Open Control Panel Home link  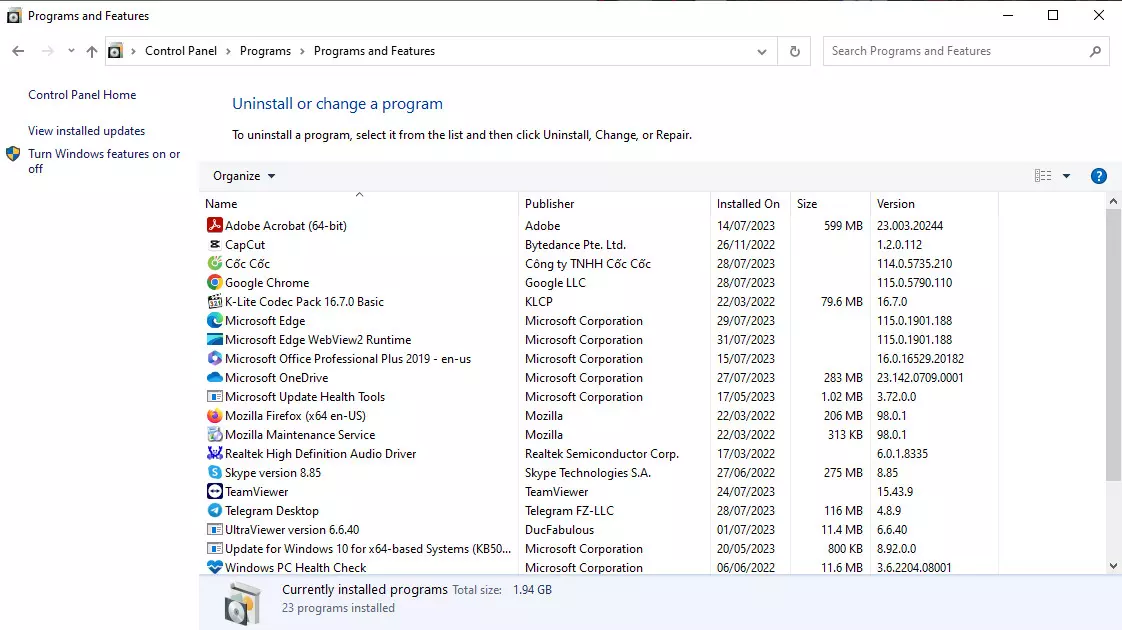[x=82, y=94]
